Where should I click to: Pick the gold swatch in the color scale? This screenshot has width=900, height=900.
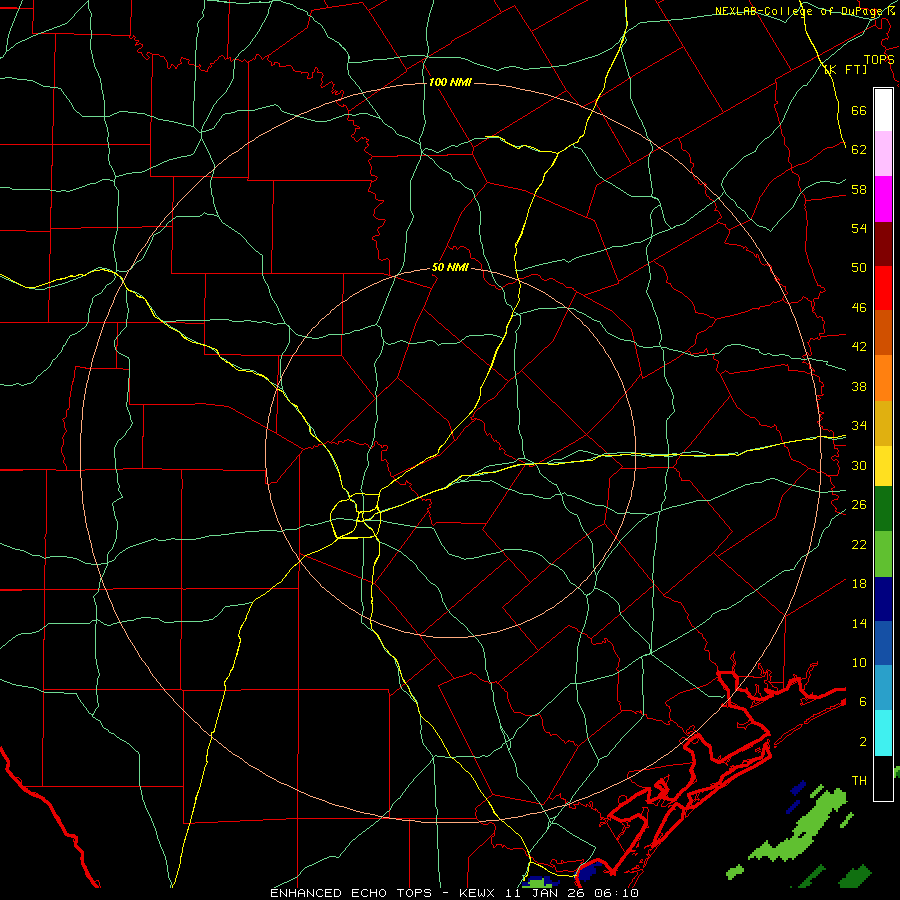point(883,423)
